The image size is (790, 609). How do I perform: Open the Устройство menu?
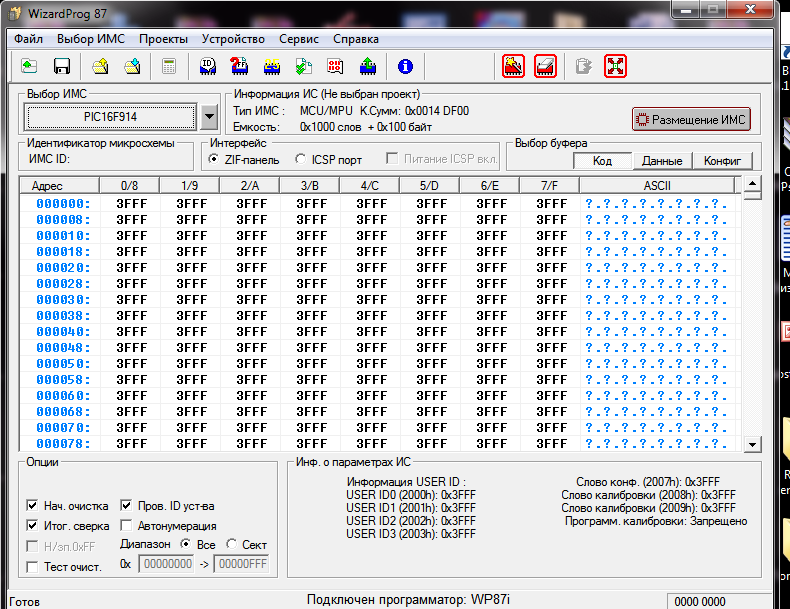(233, 39)
